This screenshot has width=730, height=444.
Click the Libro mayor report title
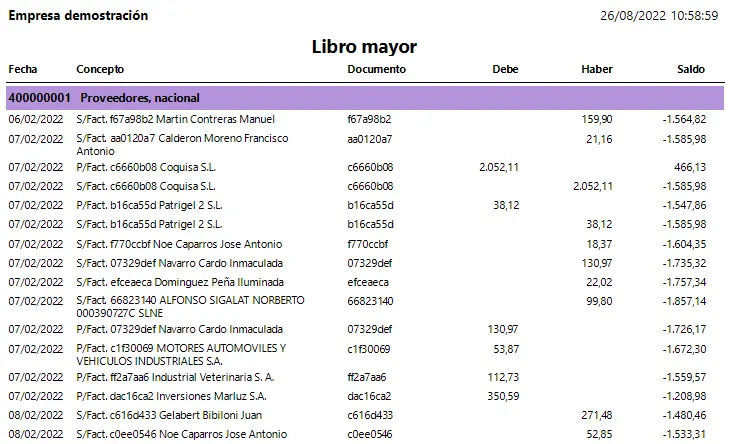pyautogui.click(x=364, y=47)
